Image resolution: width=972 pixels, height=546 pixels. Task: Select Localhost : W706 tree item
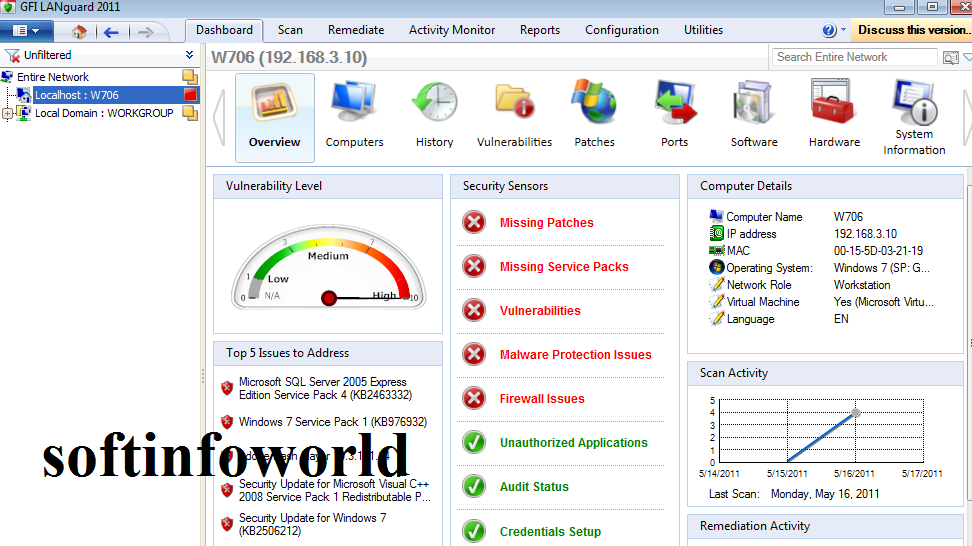click(x=76, y=95)
